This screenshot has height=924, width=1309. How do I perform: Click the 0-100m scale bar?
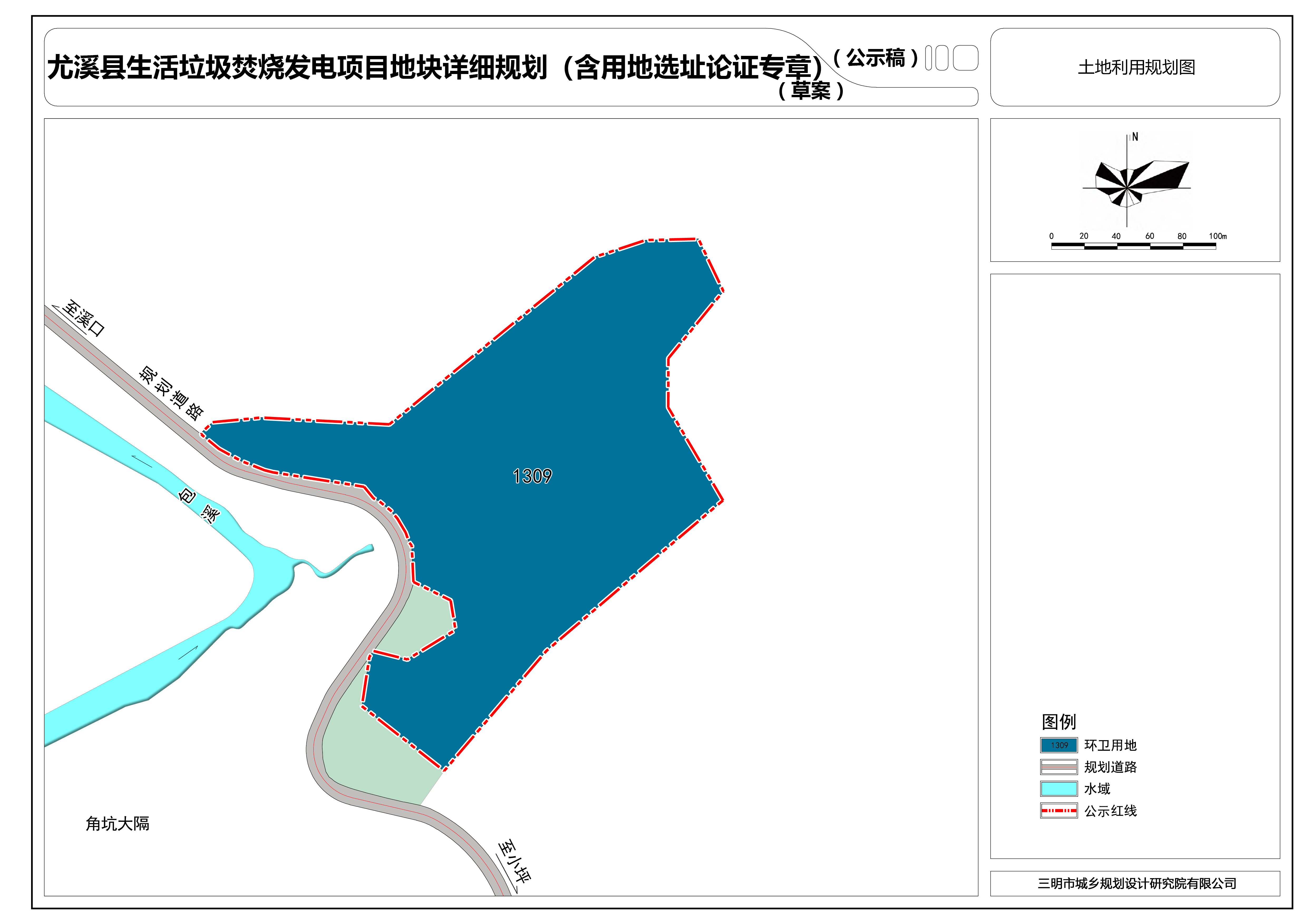pyautogui.click(x=1133, y=246)
